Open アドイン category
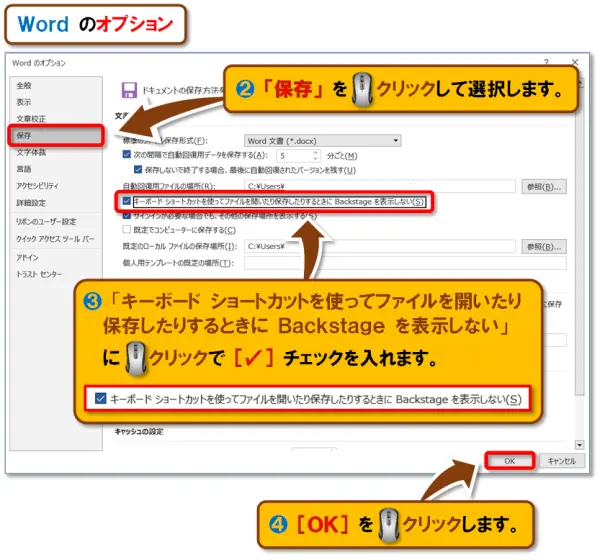Screen dimensions: 600x560 (x=27, y=257)
